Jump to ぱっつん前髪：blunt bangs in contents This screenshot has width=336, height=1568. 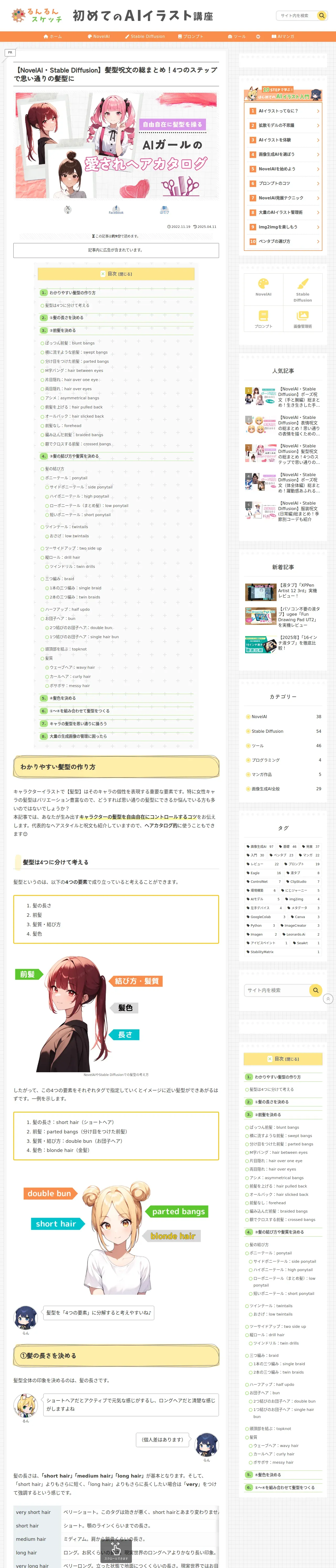click(x=70, y=343)
